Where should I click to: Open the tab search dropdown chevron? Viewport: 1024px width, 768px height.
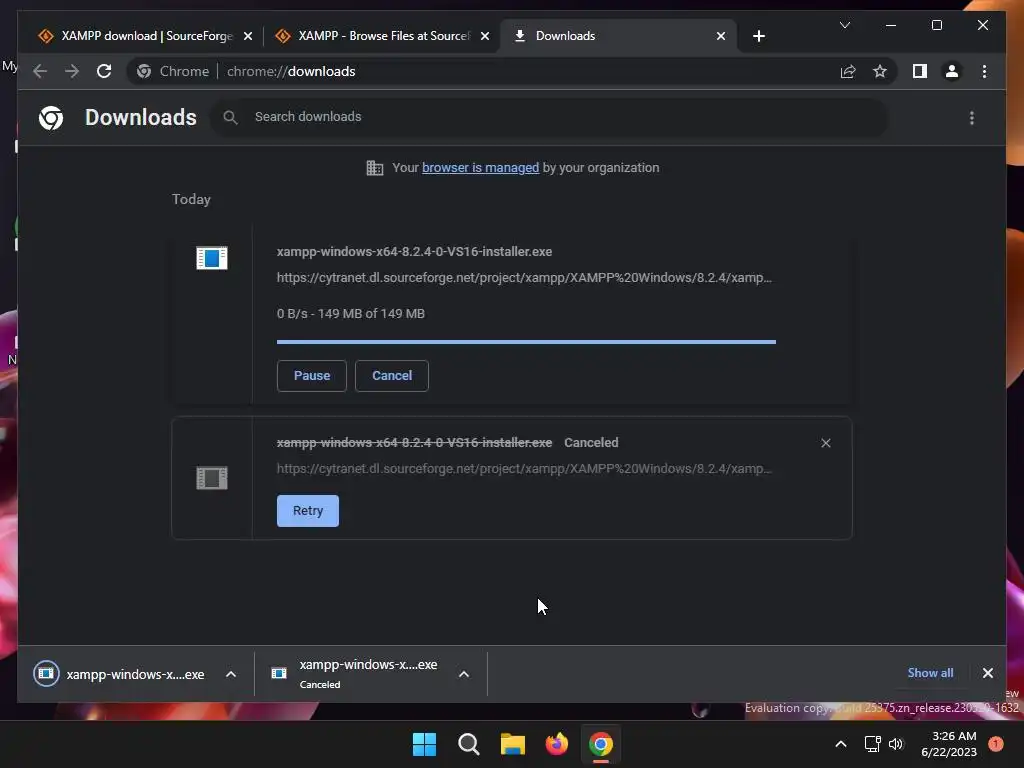(844, 25)
